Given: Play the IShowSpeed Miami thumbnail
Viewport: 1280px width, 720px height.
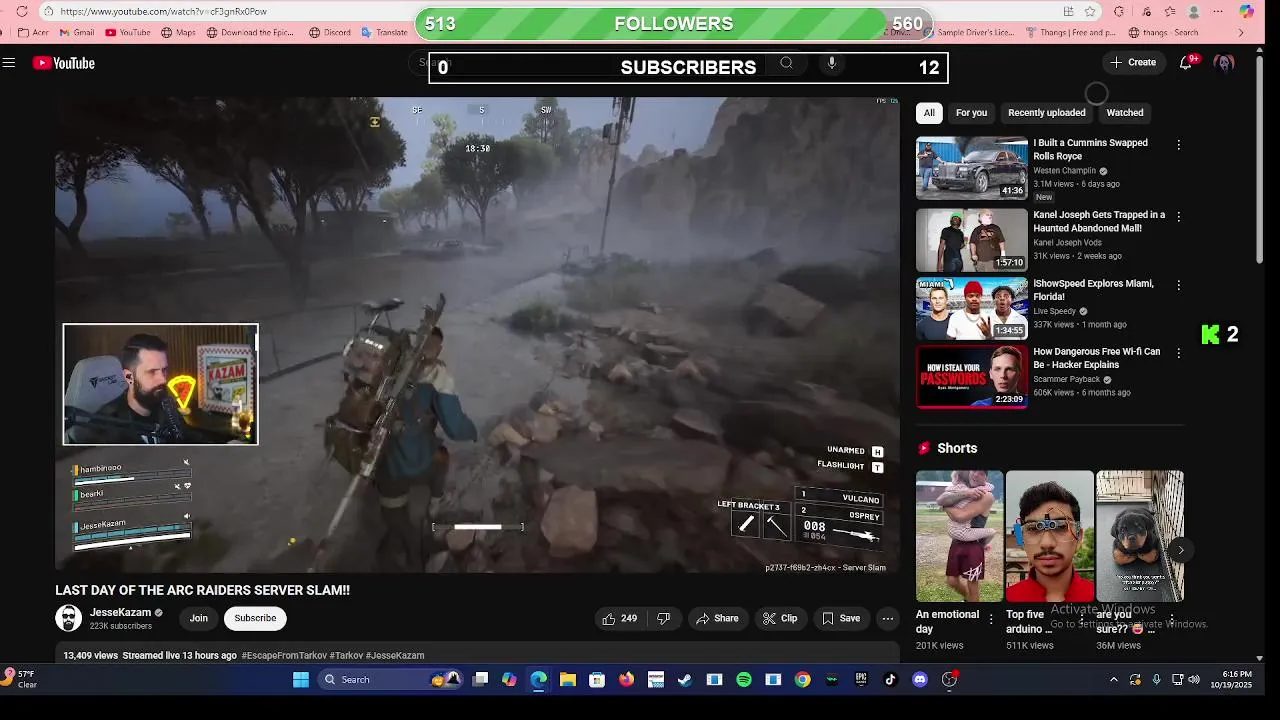Looking at the screenshot, I should coord(972,308).
